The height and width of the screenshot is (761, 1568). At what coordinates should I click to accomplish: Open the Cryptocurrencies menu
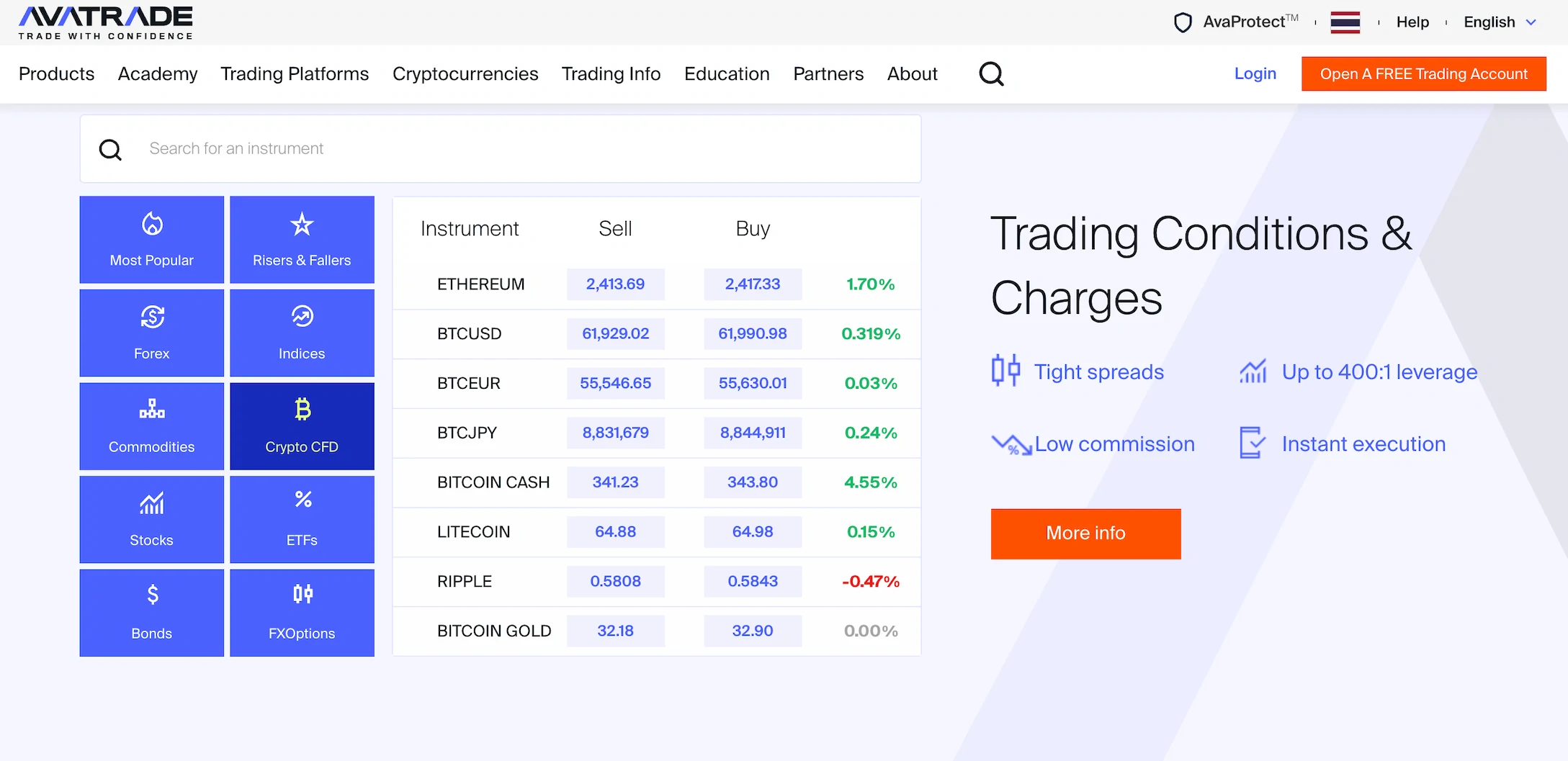coord(465,73)
